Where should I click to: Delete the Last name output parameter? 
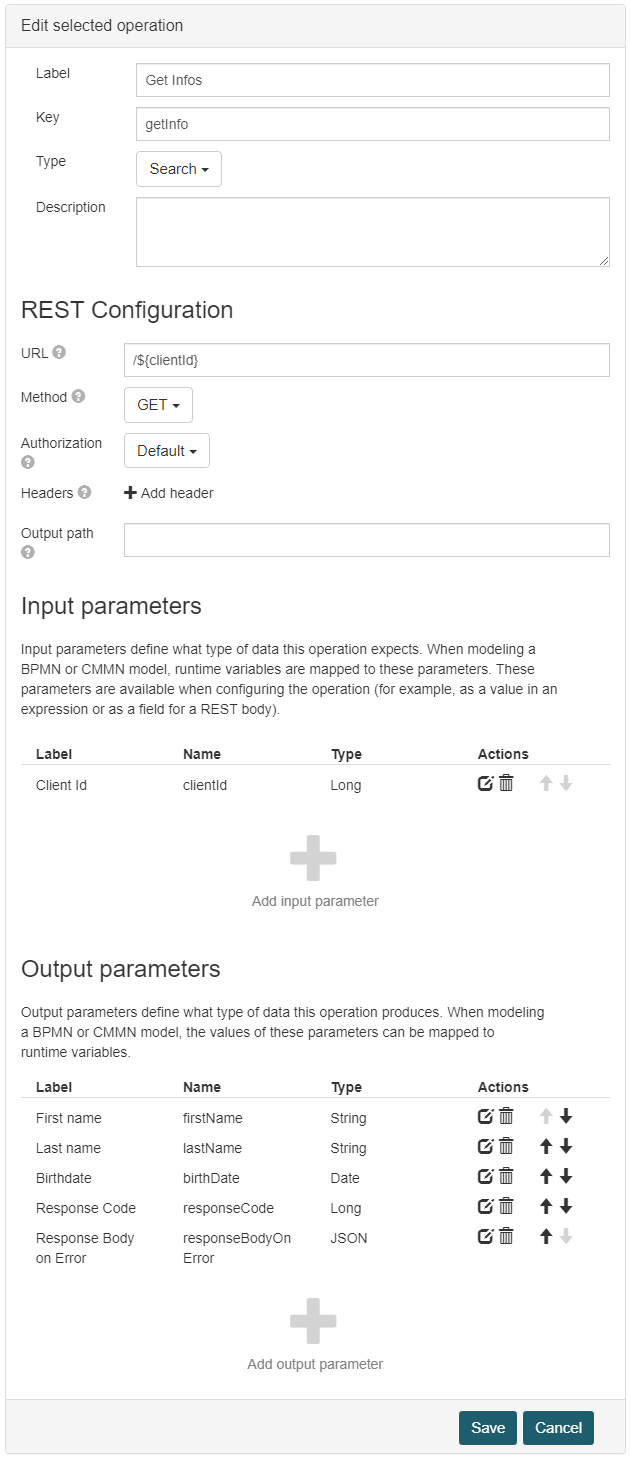(506, 1147)
